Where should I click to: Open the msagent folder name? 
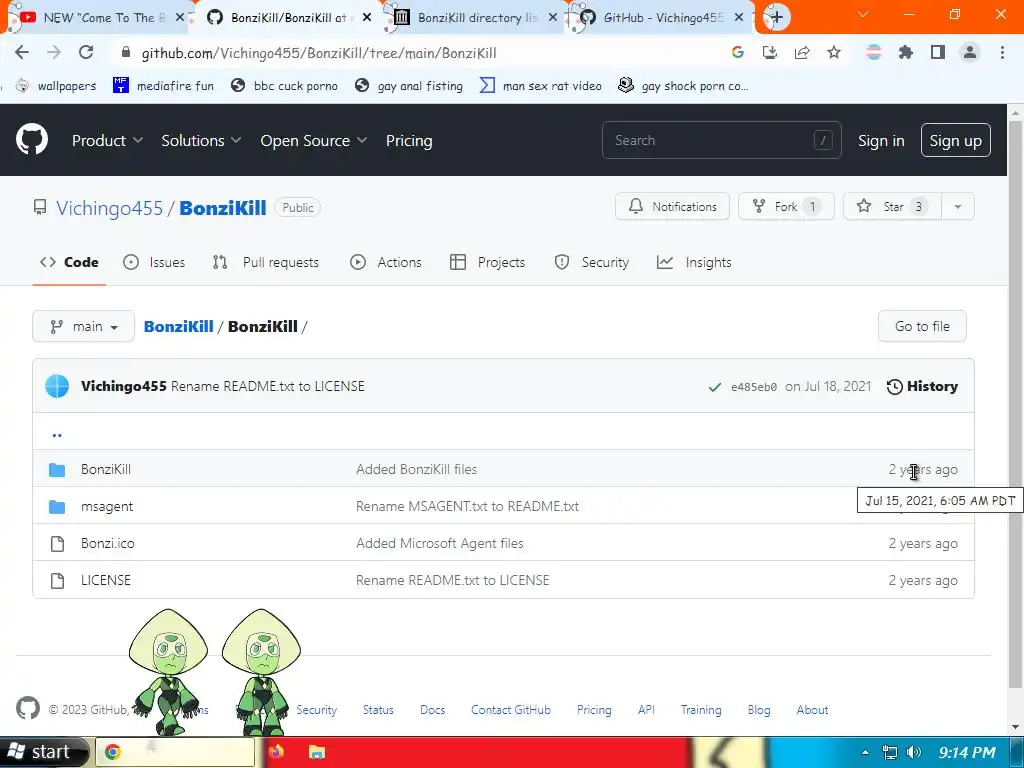point(107,506)
